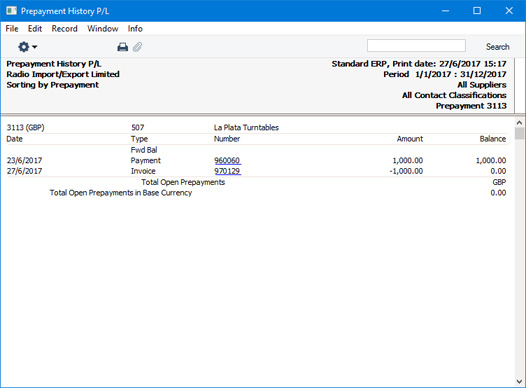
Task: Click the paperclip attachments icon
Action: [138, 47]
